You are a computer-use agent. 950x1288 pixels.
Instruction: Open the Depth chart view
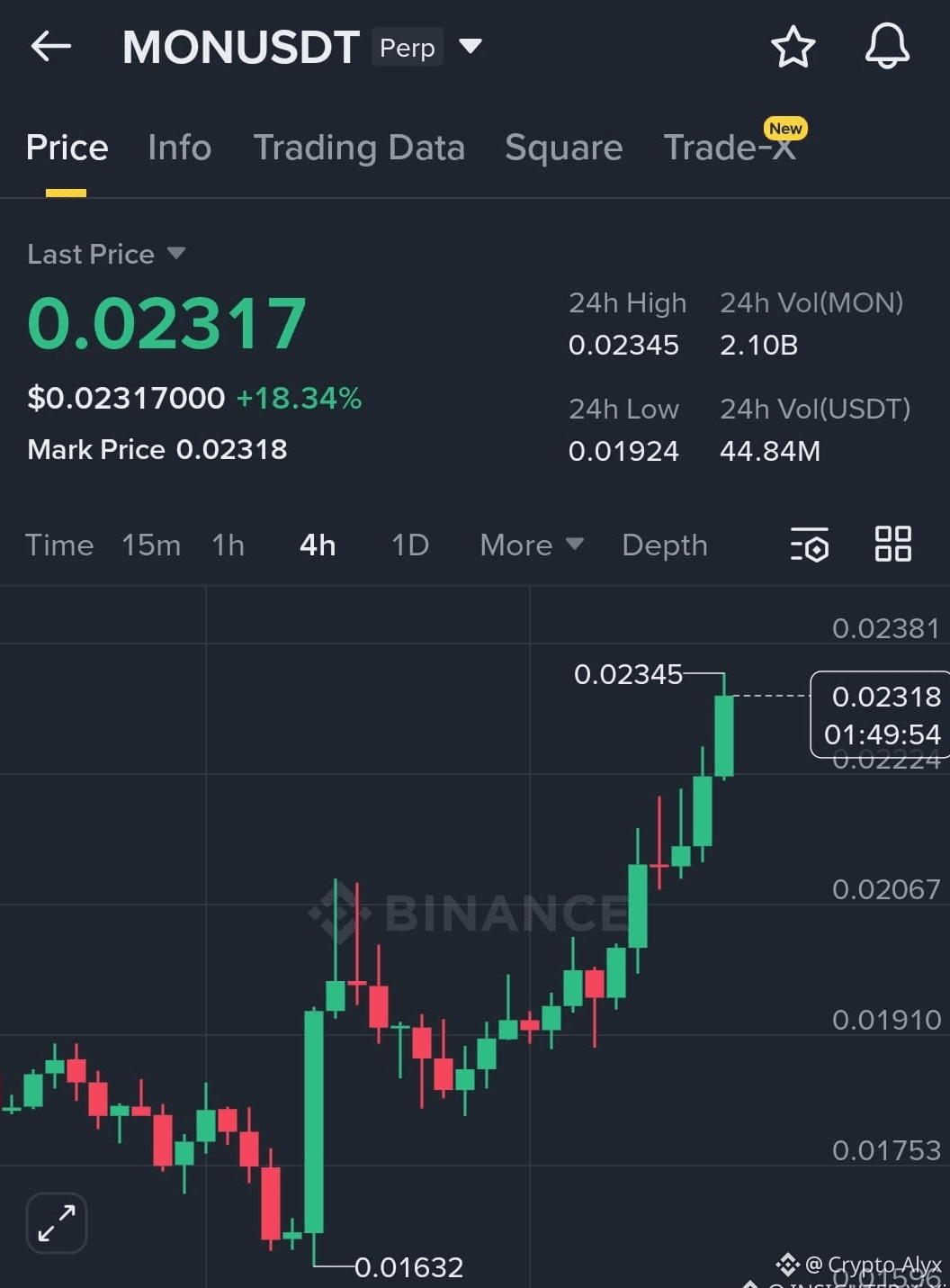665,545
